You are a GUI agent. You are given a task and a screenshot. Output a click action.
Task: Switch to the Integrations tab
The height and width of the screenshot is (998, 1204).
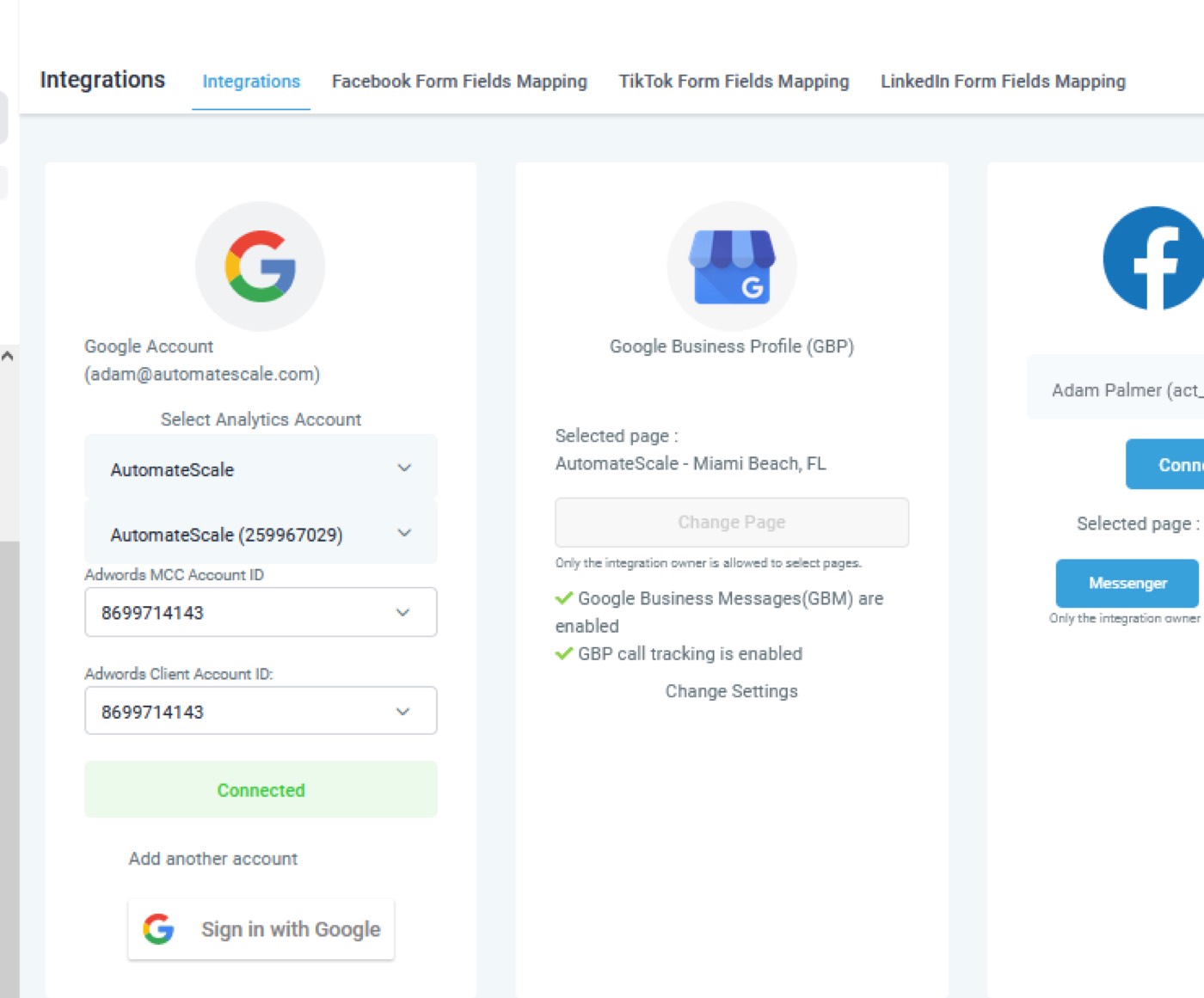251,82
